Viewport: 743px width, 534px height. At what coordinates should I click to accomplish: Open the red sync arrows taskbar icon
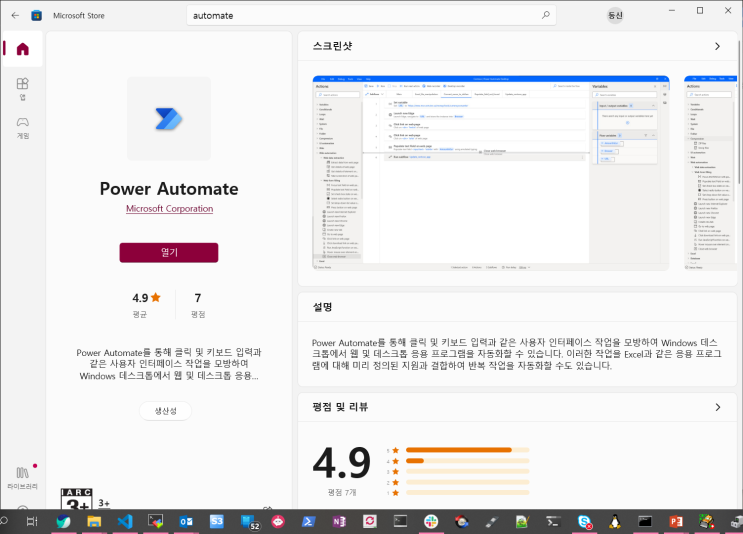(x=370, y=522)
